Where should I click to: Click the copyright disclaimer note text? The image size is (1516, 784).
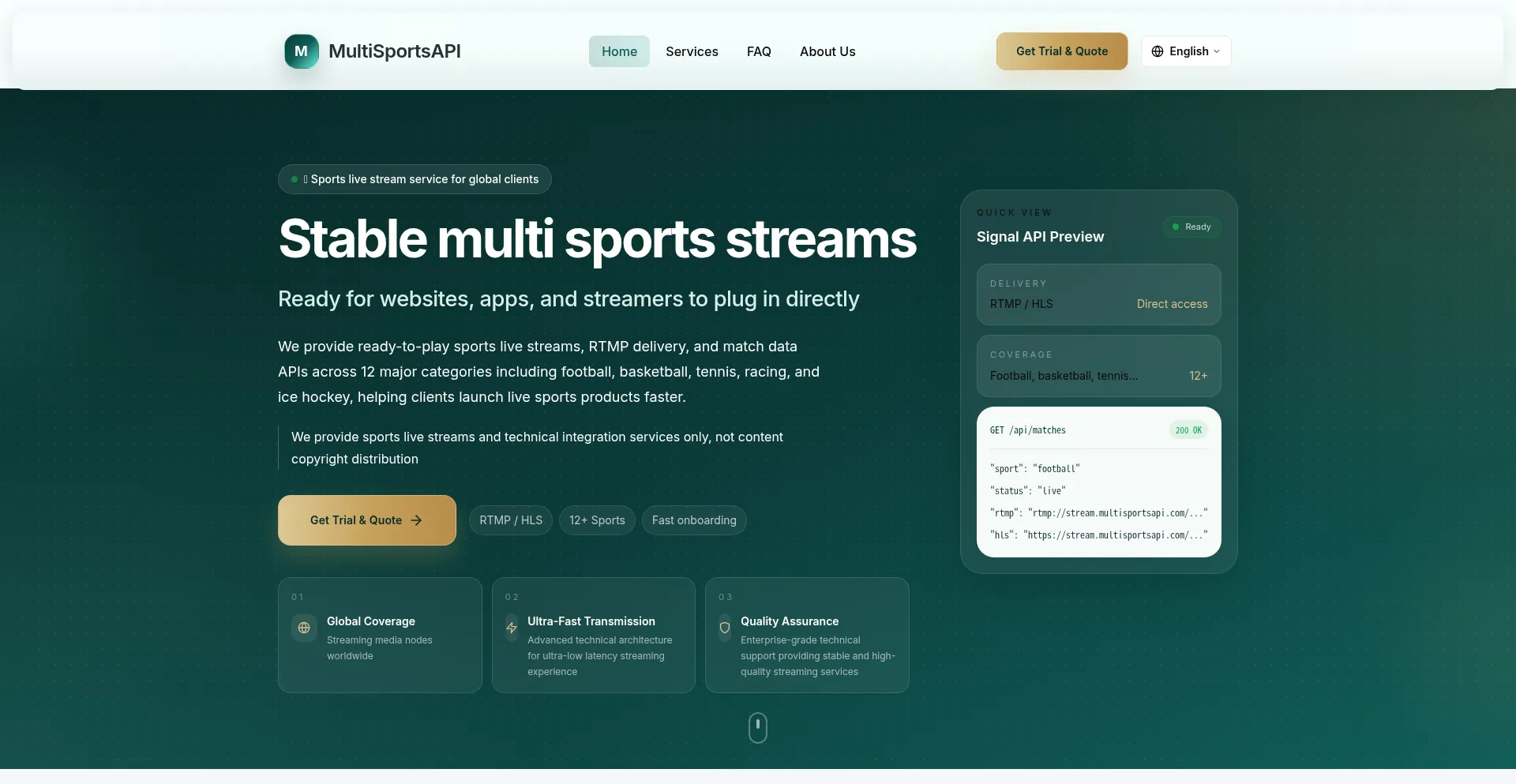(537, 448)
